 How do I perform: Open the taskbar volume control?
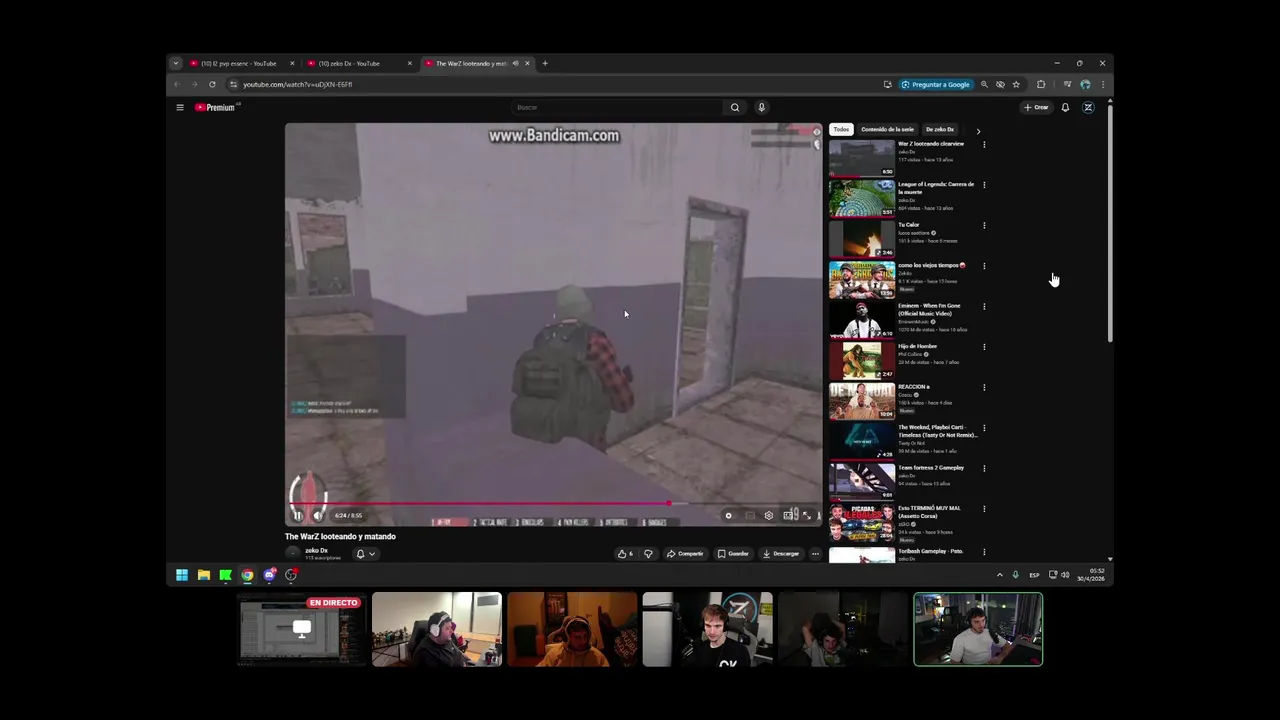[x=1065, y=575]
